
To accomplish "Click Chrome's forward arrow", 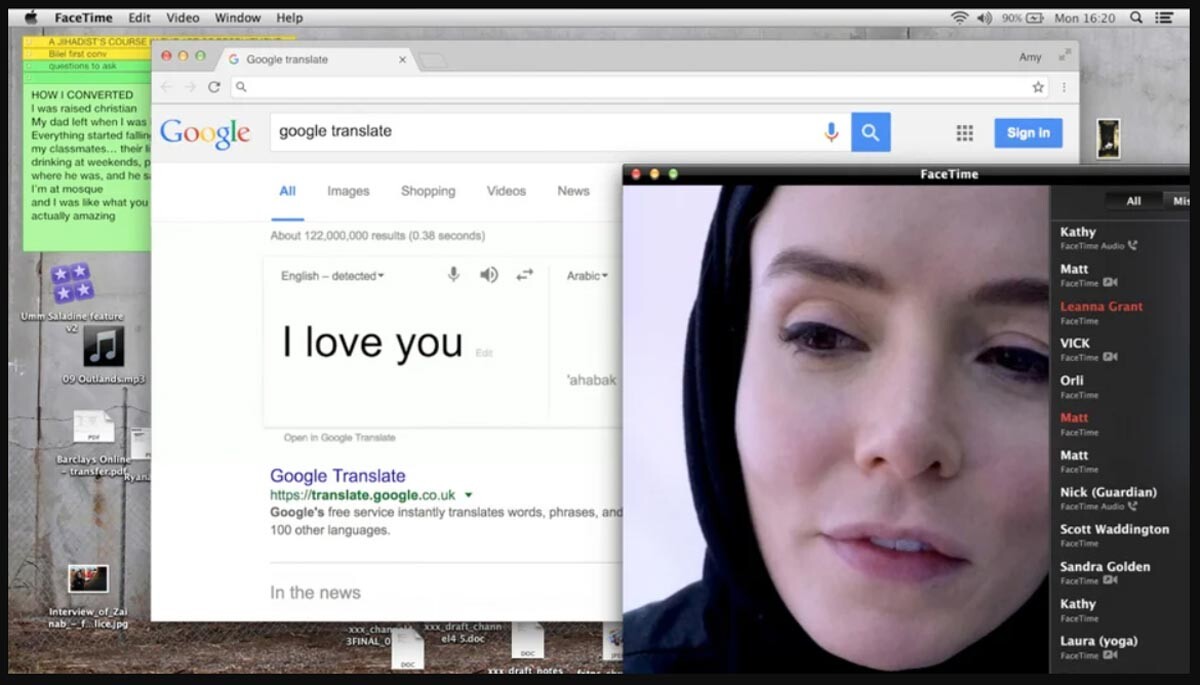I will 190,87.
